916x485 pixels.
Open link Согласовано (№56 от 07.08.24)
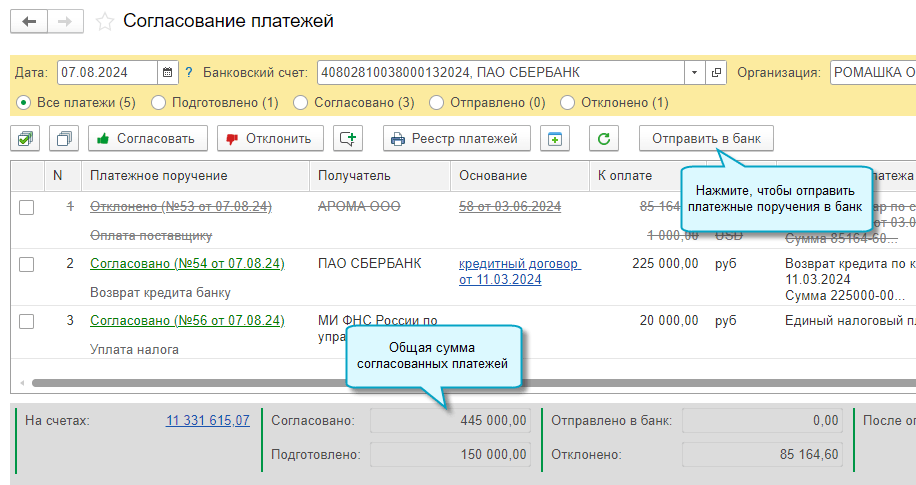[187, 320]
